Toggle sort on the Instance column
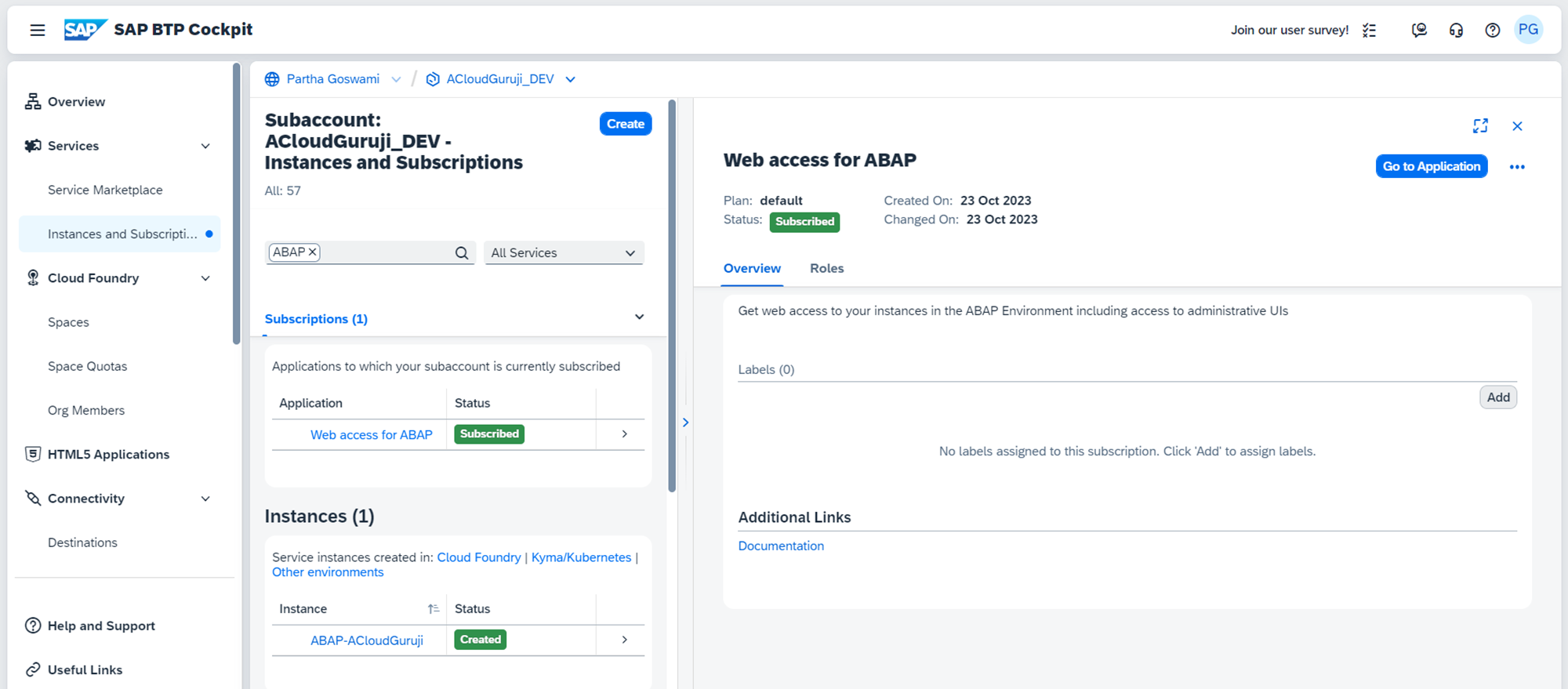Screen dimensions: 1568x689 pos(433,609)
